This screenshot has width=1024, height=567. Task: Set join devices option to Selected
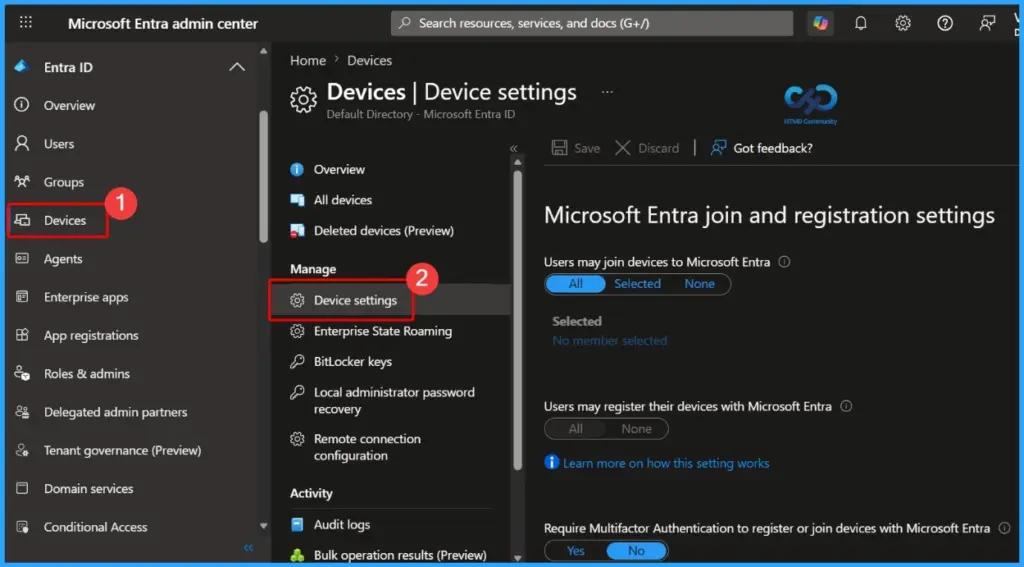[637, 284]
